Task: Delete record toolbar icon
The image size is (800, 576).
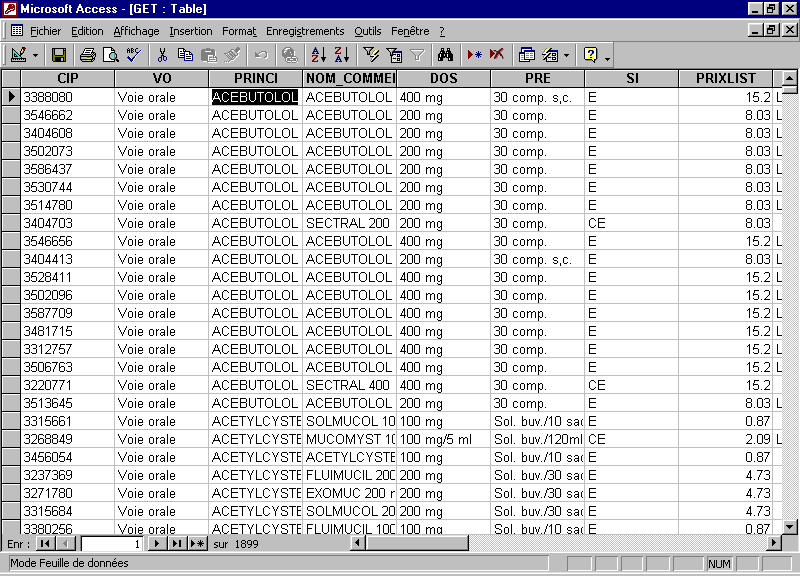Action: click(497, 55)
